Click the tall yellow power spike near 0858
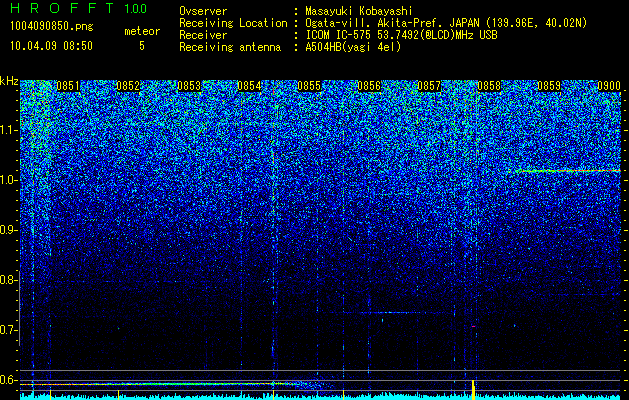This screenshot has width=629, height=400. point(473,389)
